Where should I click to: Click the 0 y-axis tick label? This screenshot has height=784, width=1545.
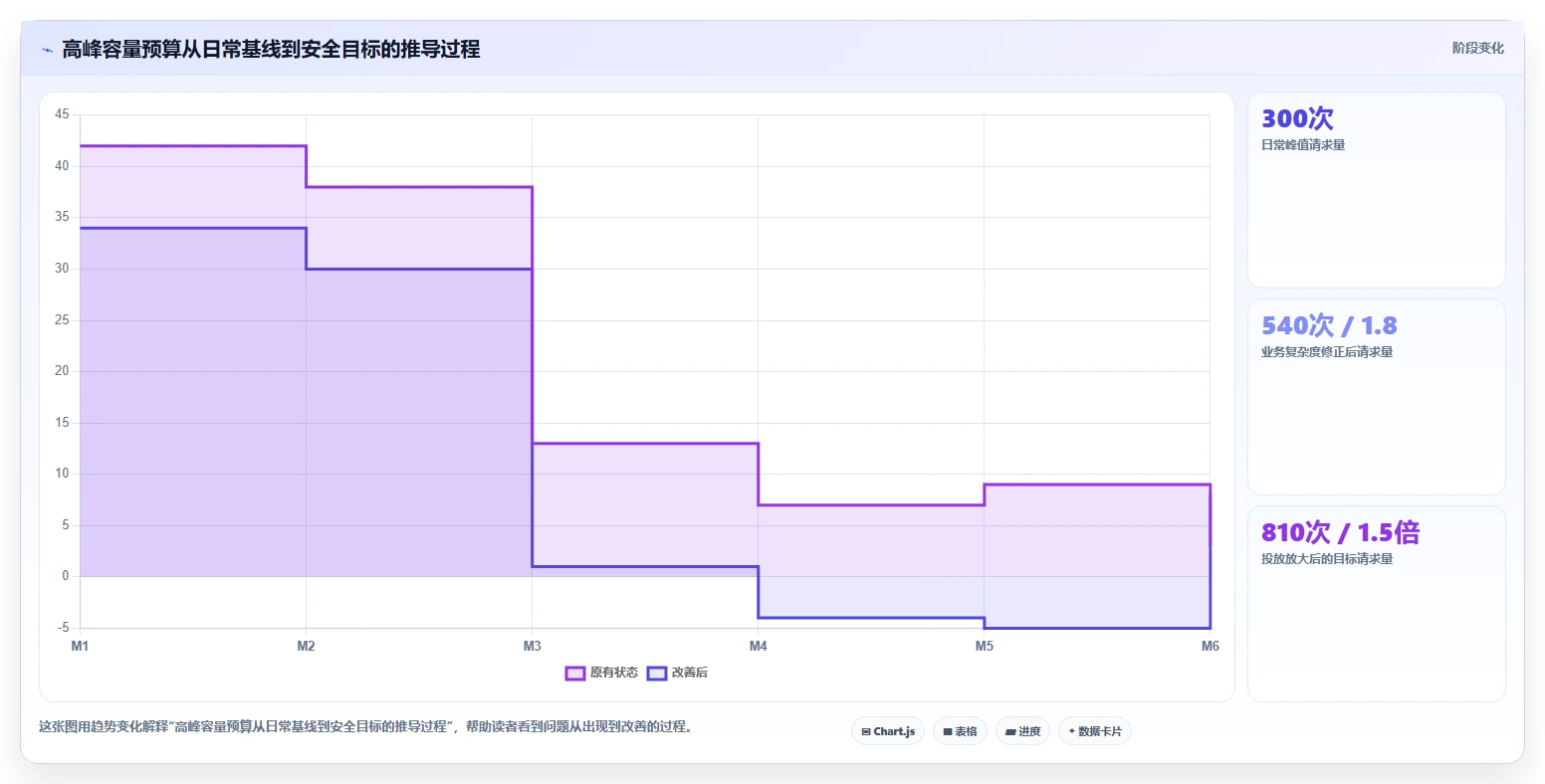point(66,576)
